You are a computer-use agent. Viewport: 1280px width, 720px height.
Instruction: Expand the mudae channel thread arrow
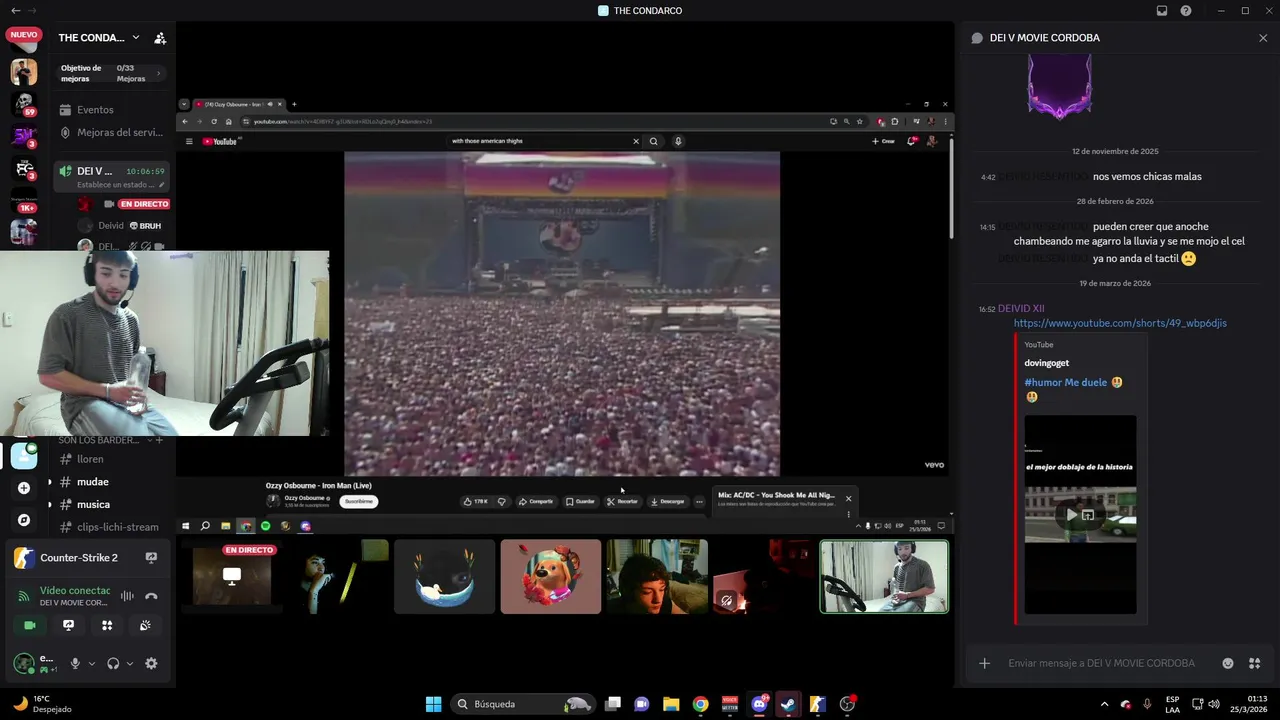[x=50, y=482]
